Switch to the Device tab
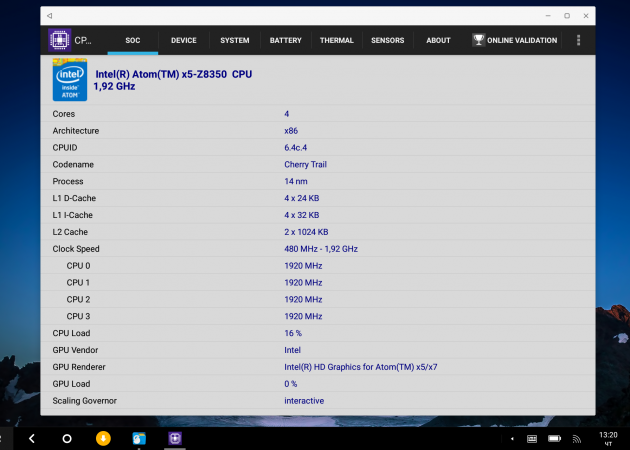 coord(183,40)
